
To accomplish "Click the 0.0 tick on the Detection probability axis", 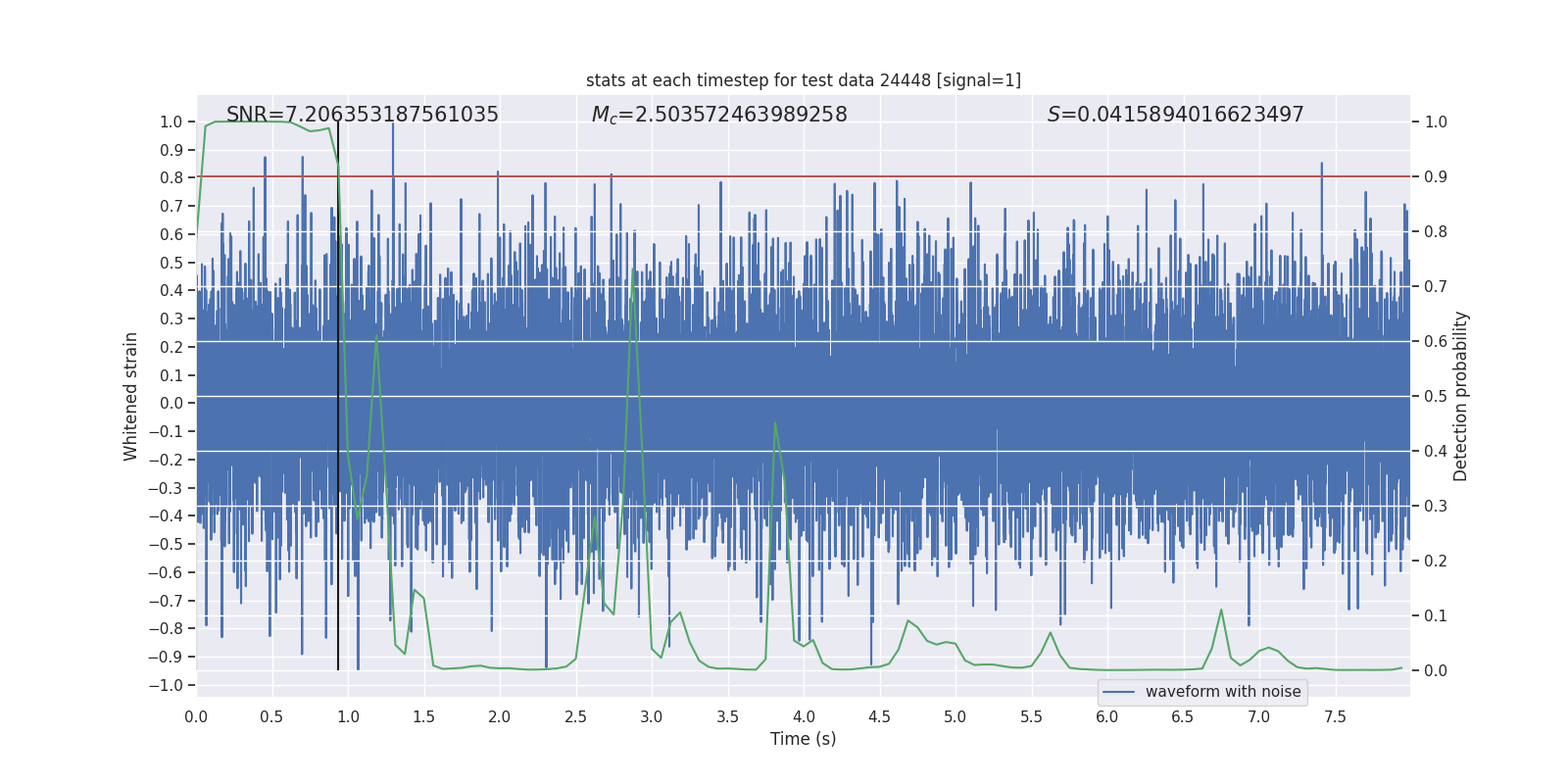I will [1436, 671].
